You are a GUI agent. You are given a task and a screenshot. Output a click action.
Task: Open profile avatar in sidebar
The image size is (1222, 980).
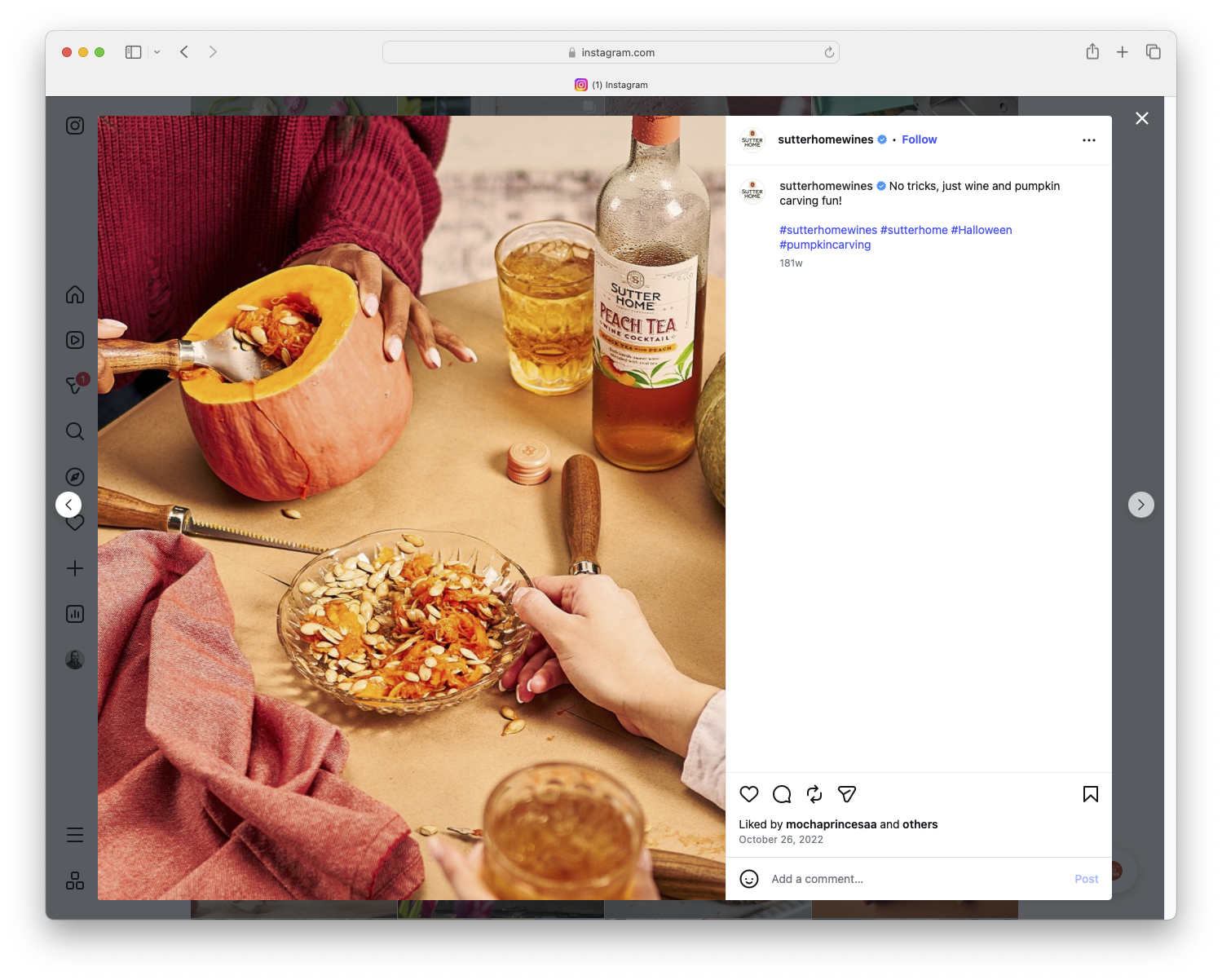click(75, 660)
